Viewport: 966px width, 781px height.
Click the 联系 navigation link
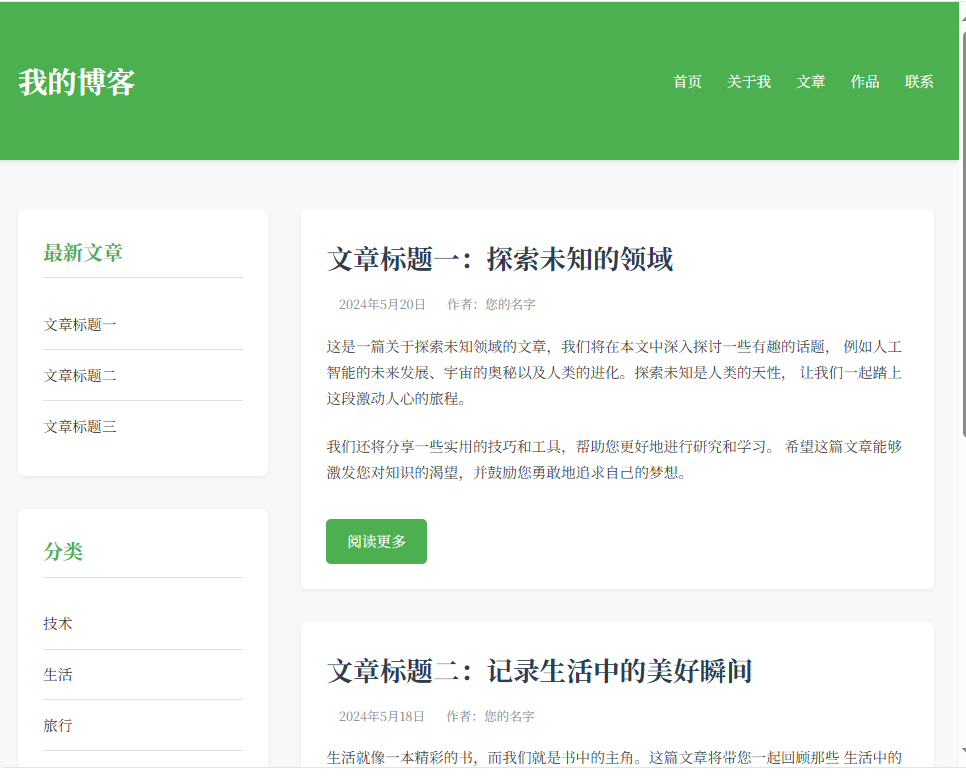click(919, 81)
